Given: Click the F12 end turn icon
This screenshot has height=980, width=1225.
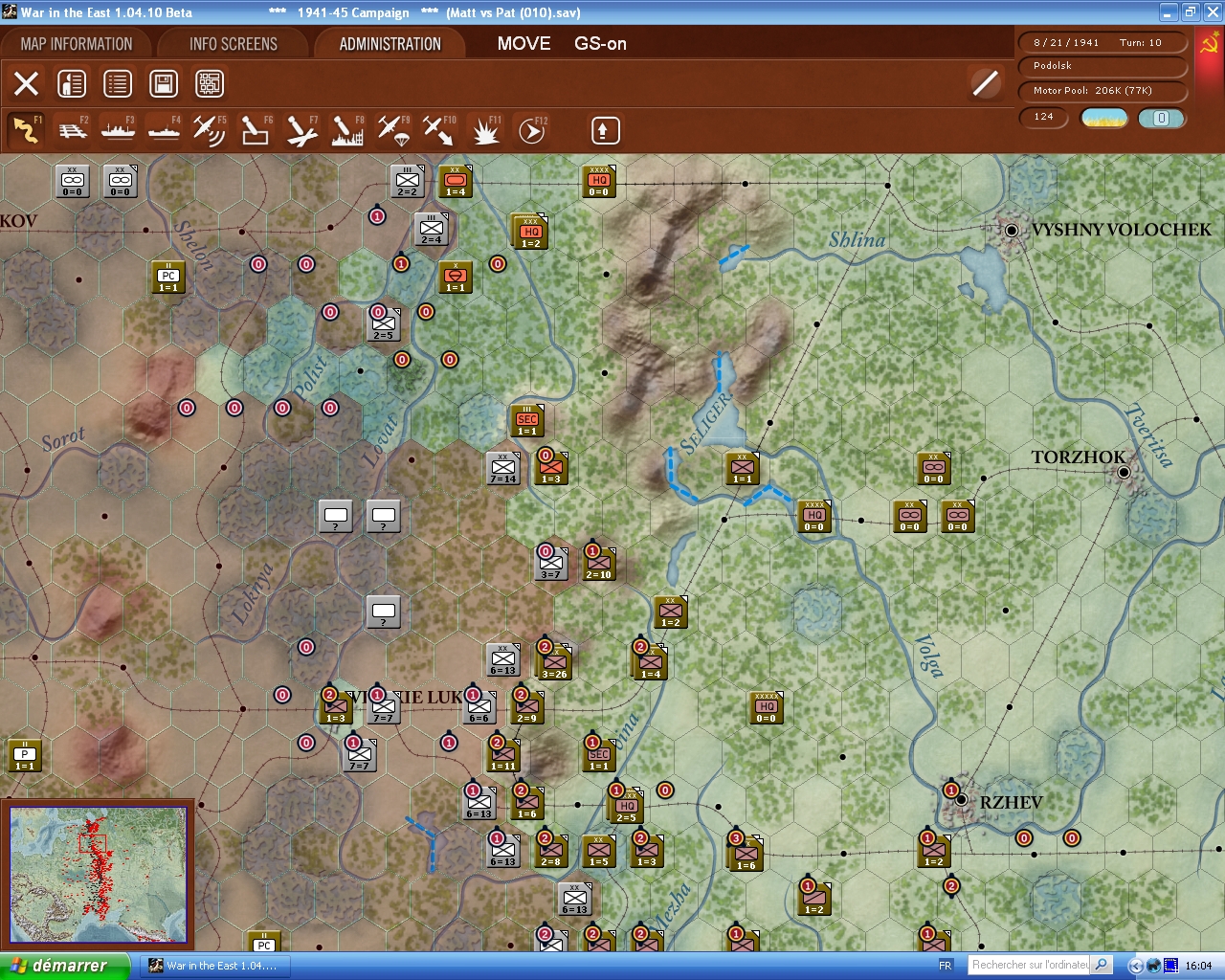Looking at the screenshot, I should click(x=531, y=130).
